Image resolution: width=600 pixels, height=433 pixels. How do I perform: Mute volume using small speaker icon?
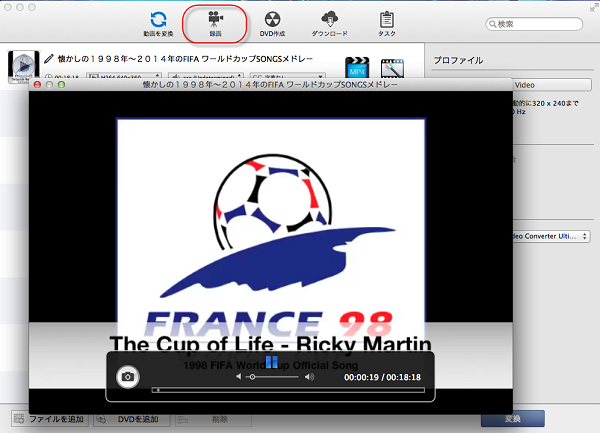point(238,377)
